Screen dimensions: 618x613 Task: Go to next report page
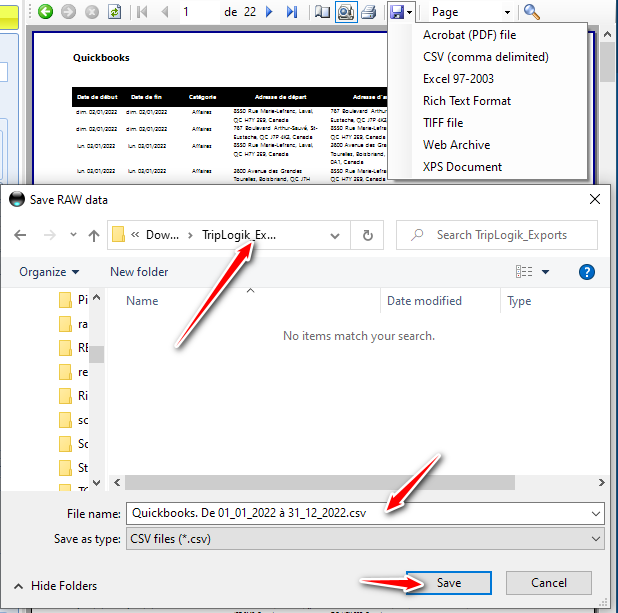(269, 12)
